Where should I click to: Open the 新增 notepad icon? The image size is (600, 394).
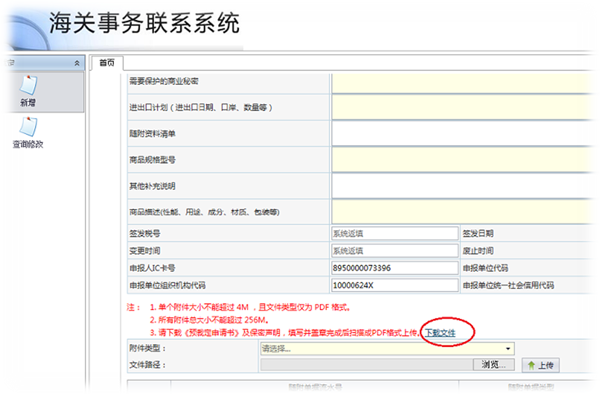pos(29,85)
